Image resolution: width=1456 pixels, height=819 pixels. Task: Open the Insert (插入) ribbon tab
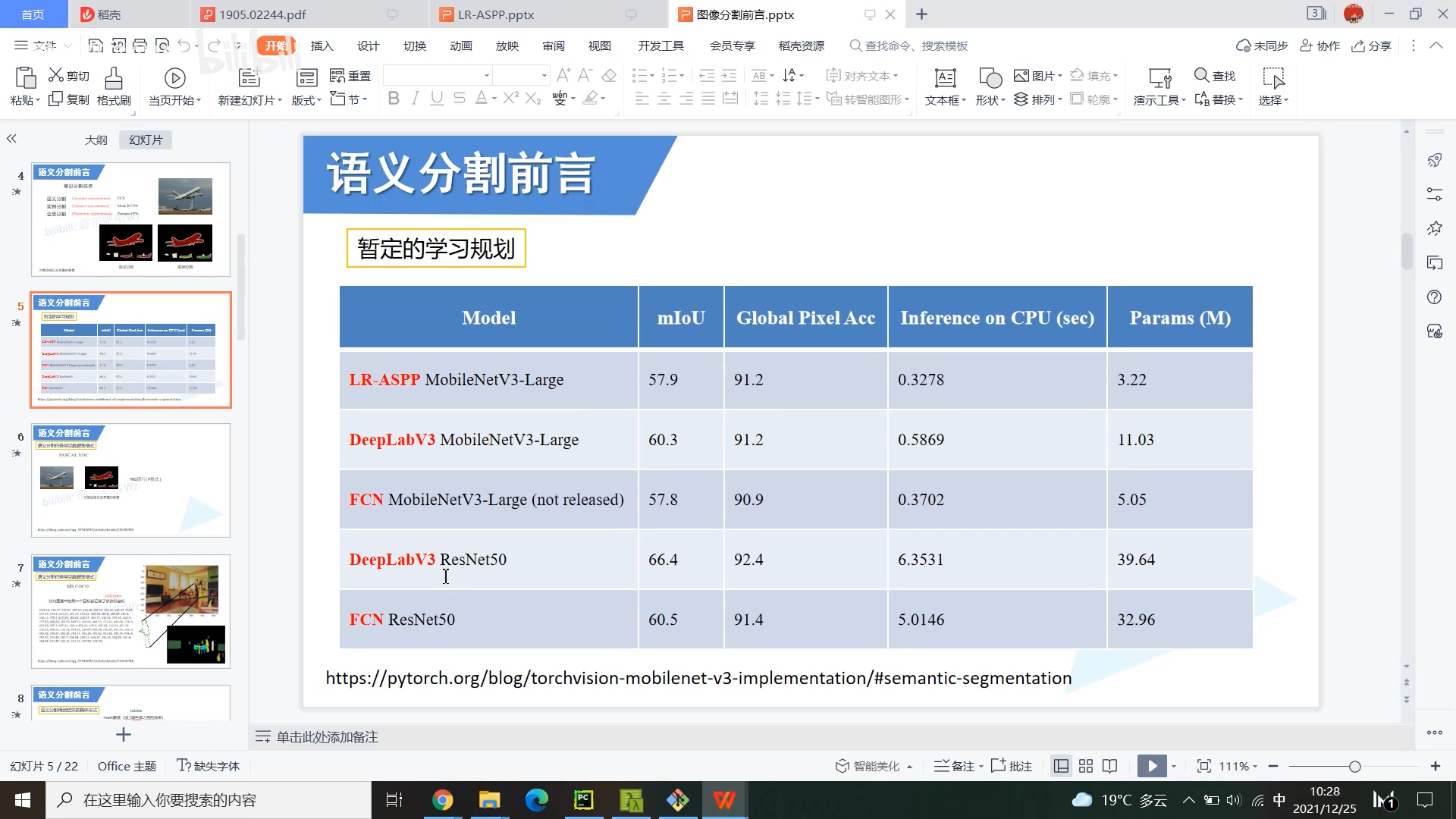322,46
